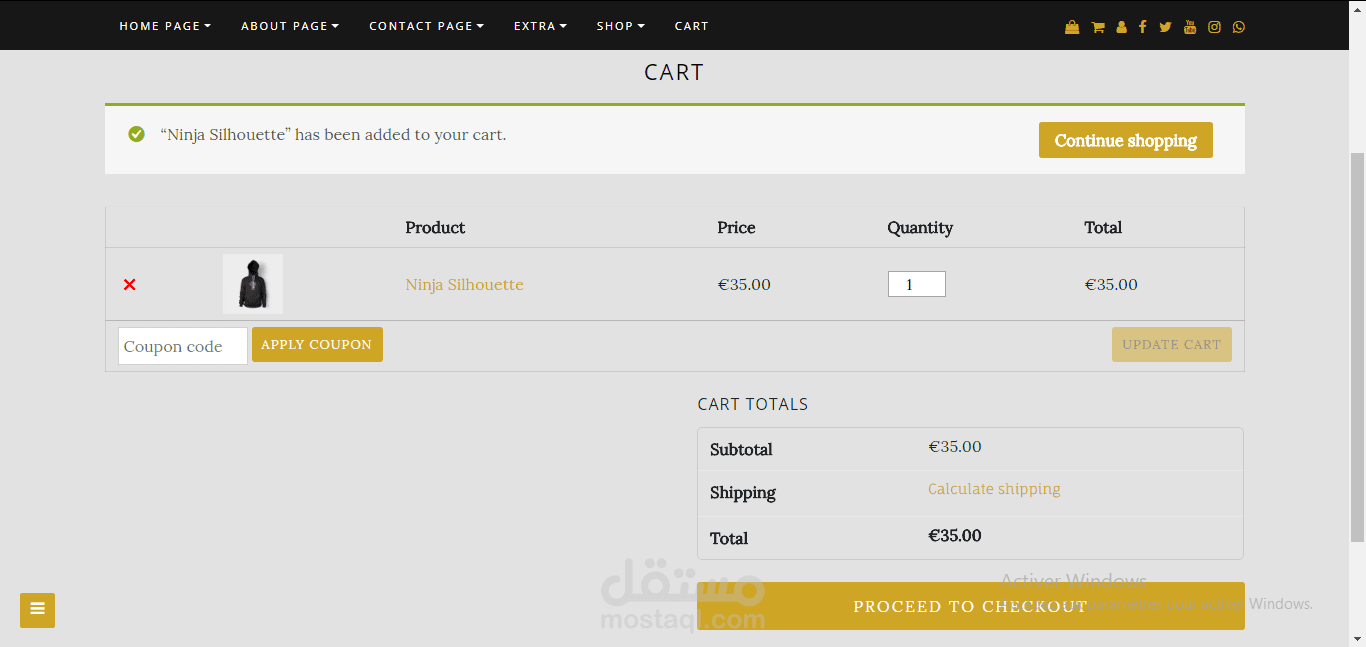Click the WhatsApp icon
Viewport: 1366px width, 647px height.
click(x=1239, y=27)
